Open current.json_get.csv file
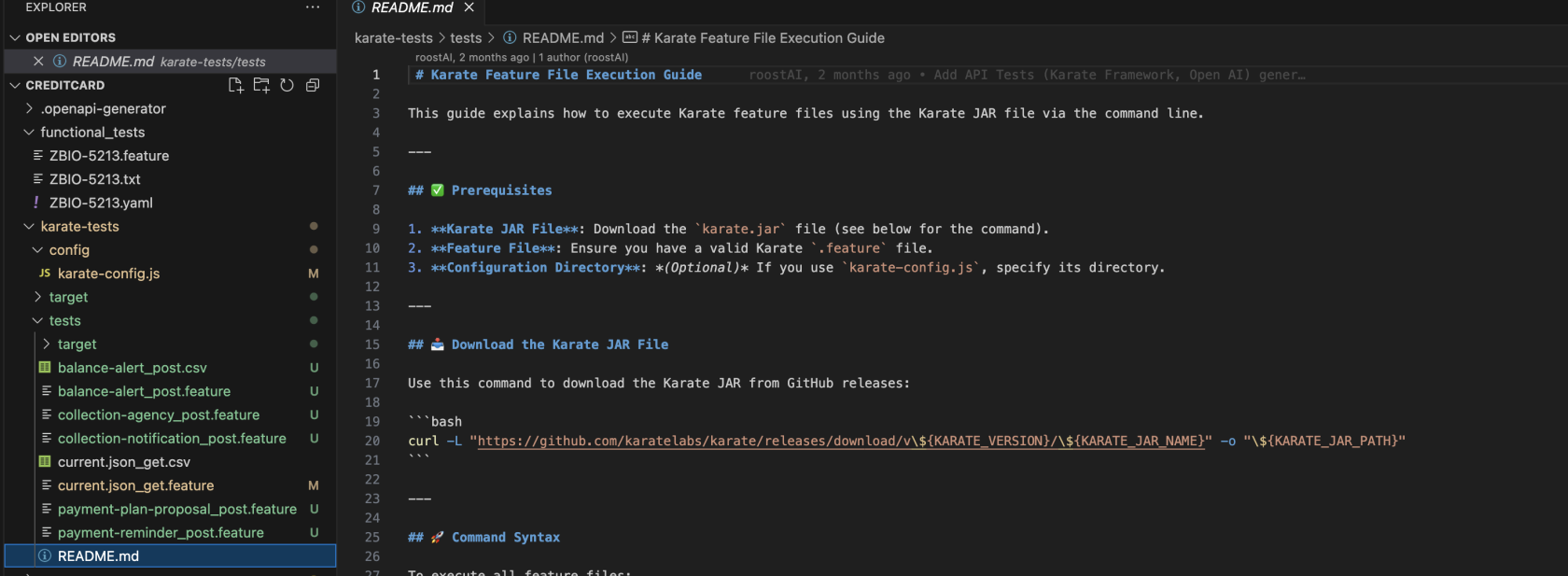The image size is (1568, 576). click(124, 462)
